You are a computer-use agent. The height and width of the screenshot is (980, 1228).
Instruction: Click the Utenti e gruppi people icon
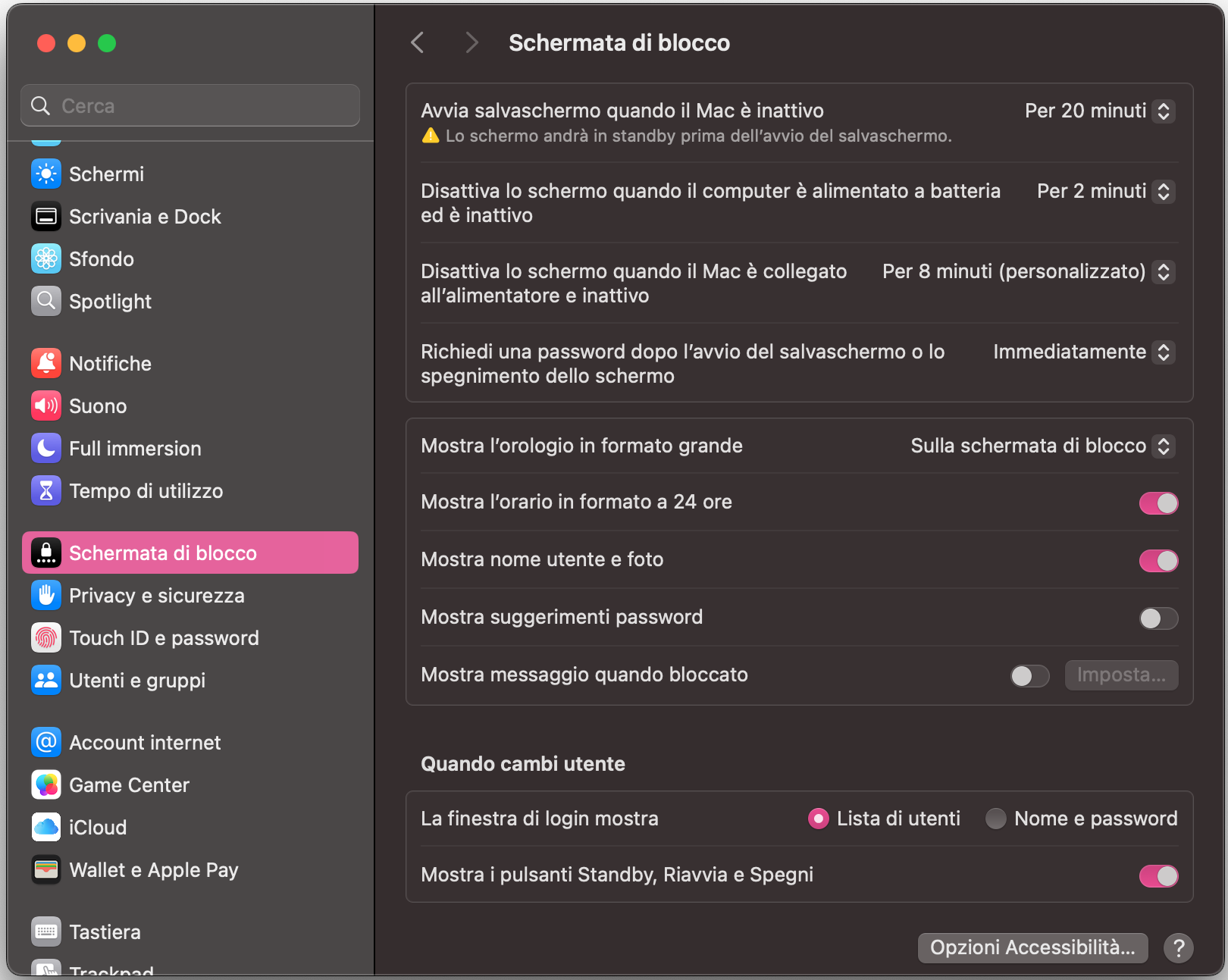click(x=46, y=680)
